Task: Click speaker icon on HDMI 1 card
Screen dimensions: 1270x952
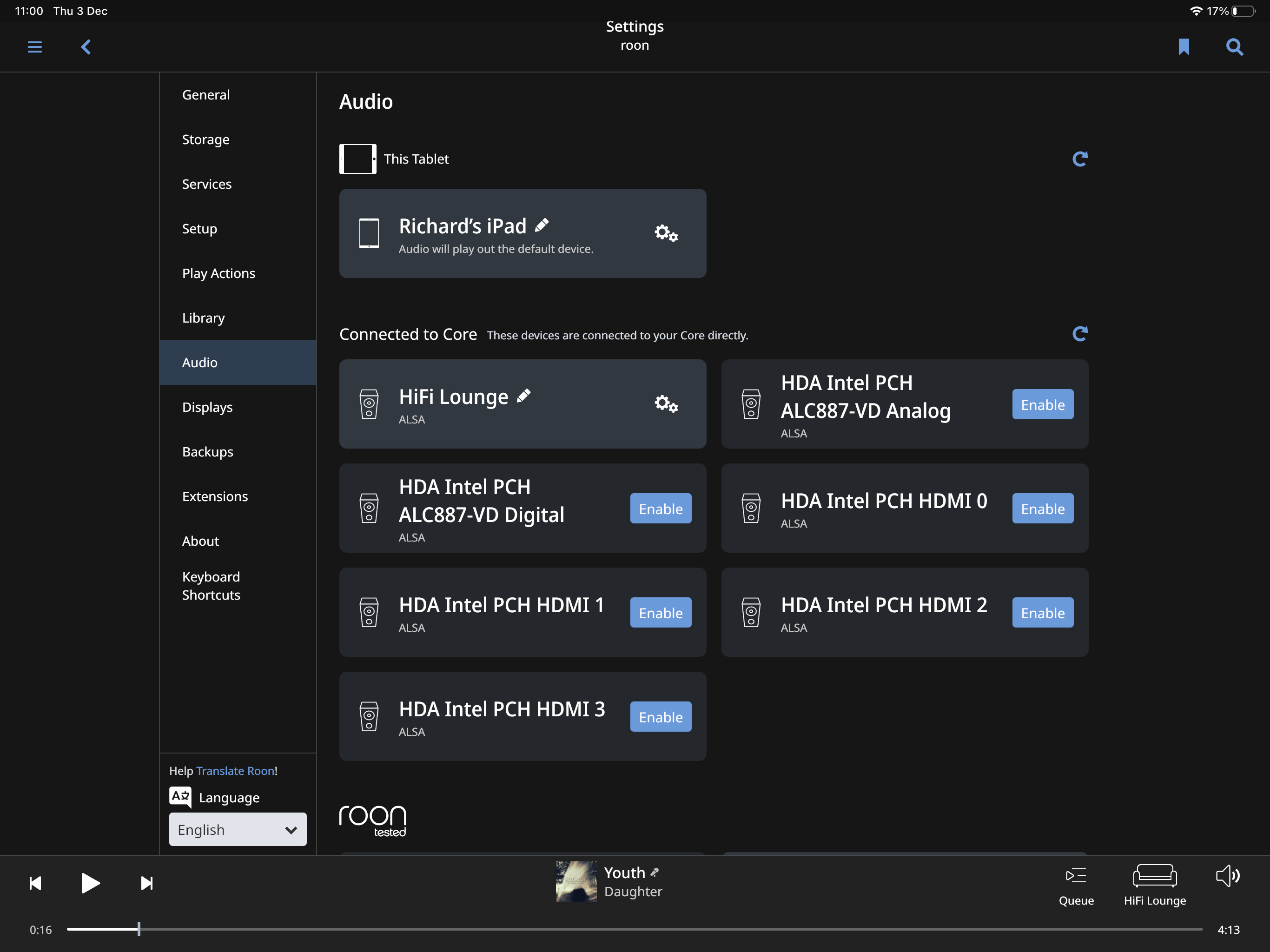Action: [369, 612]
